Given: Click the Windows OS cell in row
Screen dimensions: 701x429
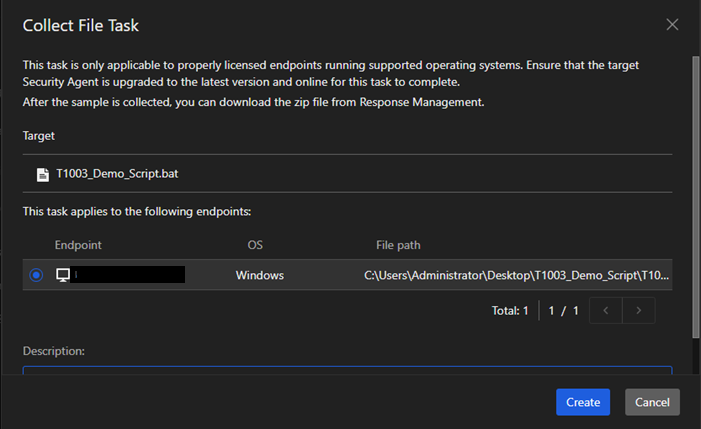Looking at the screenshot, I should coord(259,275).
